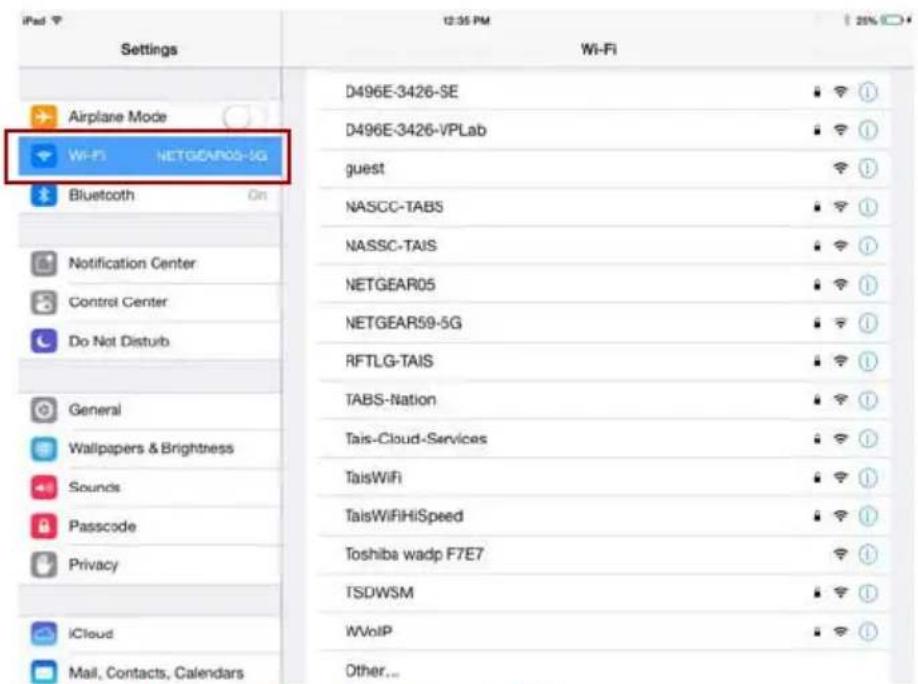Tap the Airplane Mode orange icon
The image size is (918, 684).
(x=44, y=116)
